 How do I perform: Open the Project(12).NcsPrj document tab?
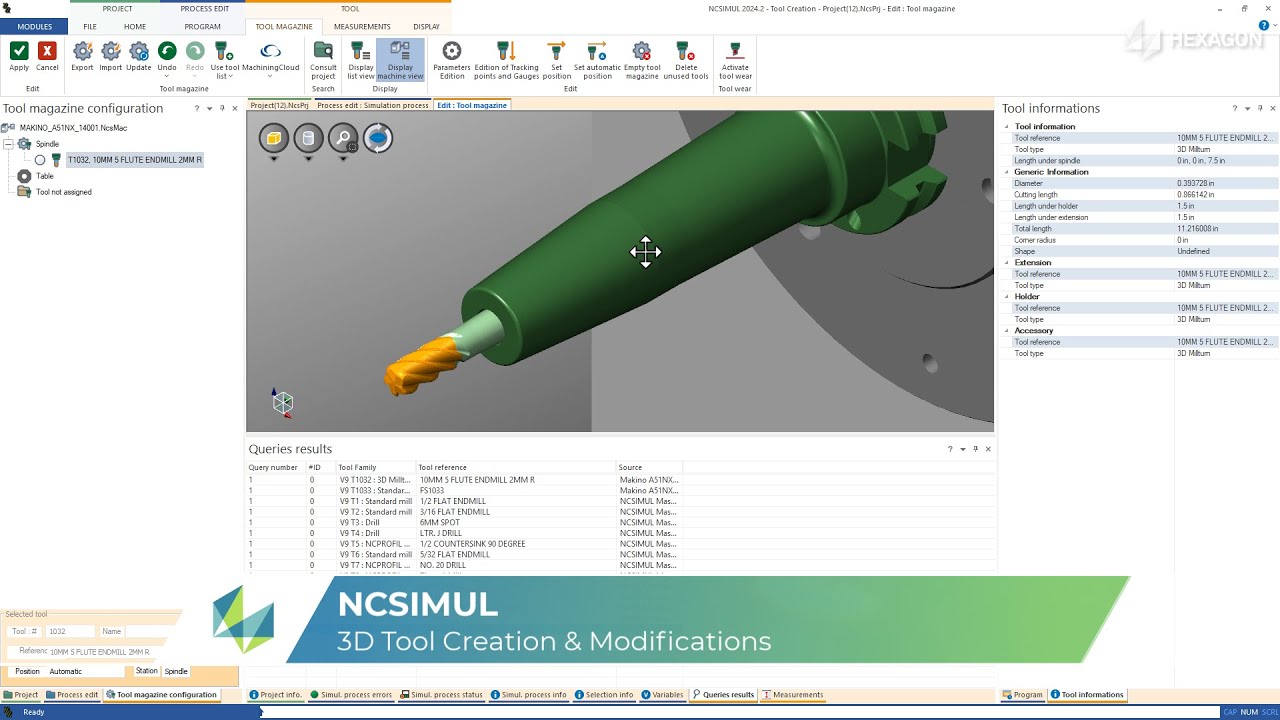pos(279,105)
